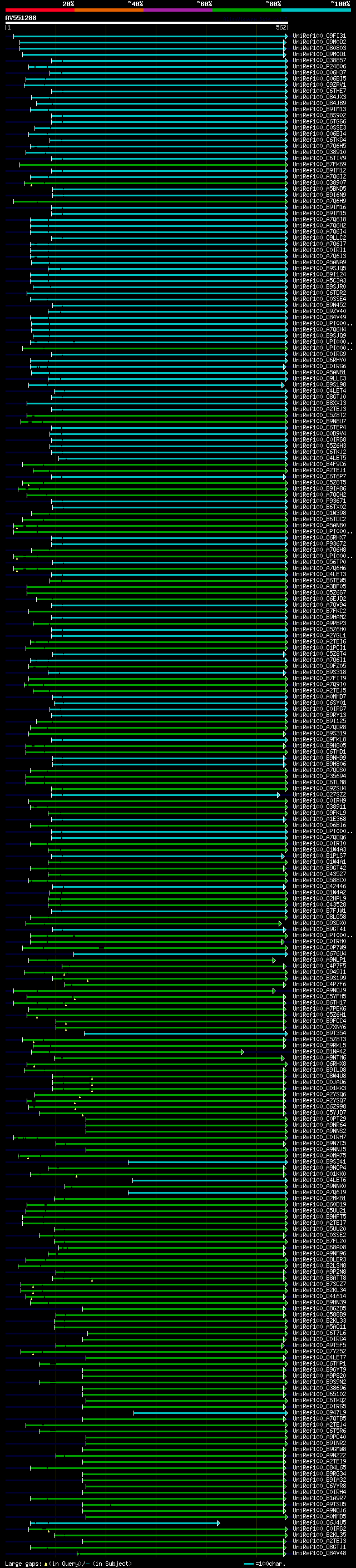Open hit UniRef100_Q9FI31

[319, 36]
